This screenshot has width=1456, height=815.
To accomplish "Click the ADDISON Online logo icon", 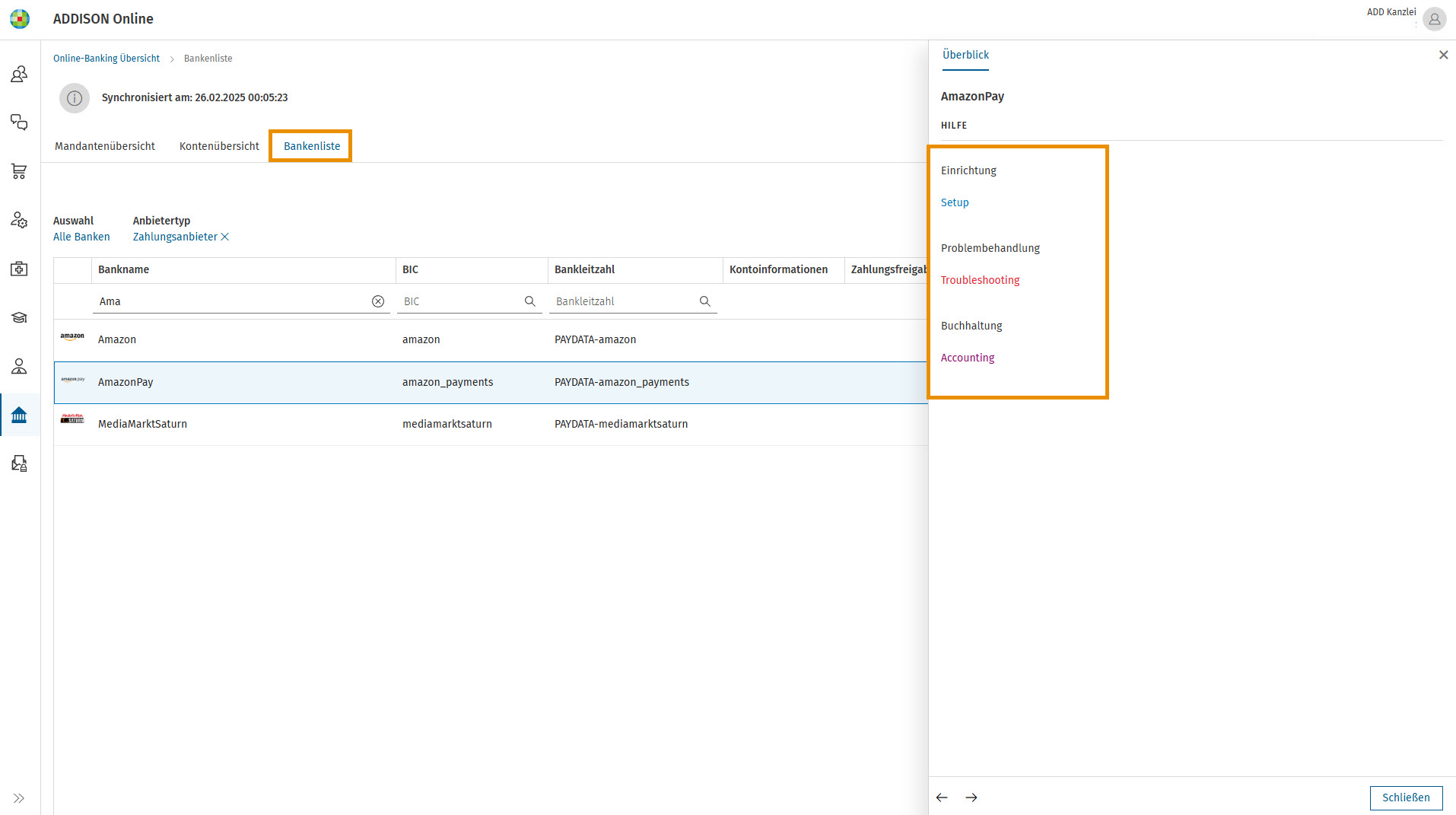I will pyautogui.click(x=20, y=19).
